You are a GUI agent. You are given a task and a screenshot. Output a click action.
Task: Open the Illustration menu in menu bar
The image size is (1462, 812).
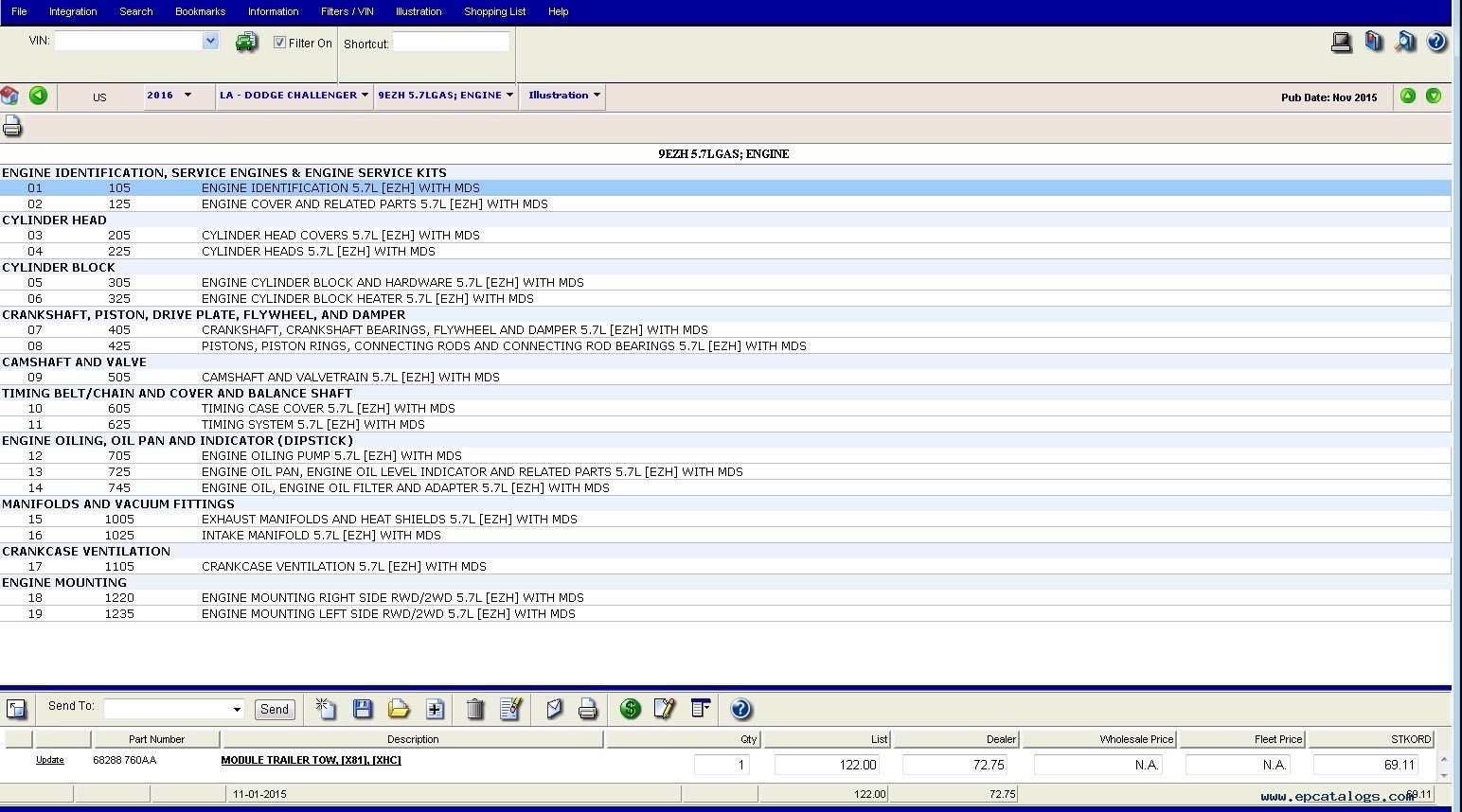(419, 11)
